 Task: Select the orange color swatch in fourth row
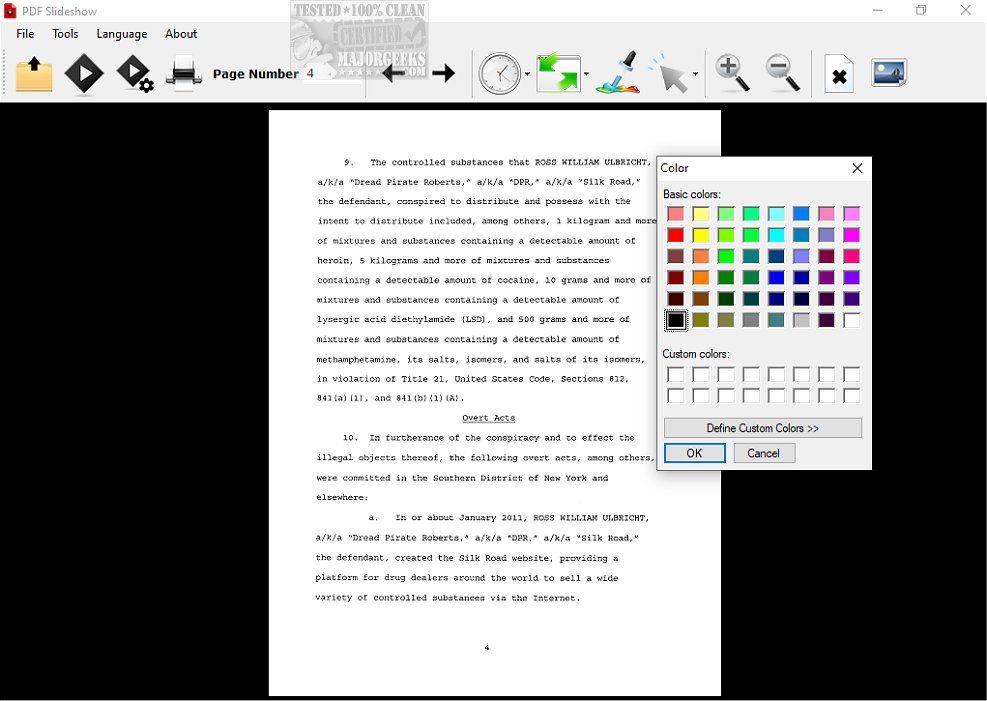click(x=701, y=278)
